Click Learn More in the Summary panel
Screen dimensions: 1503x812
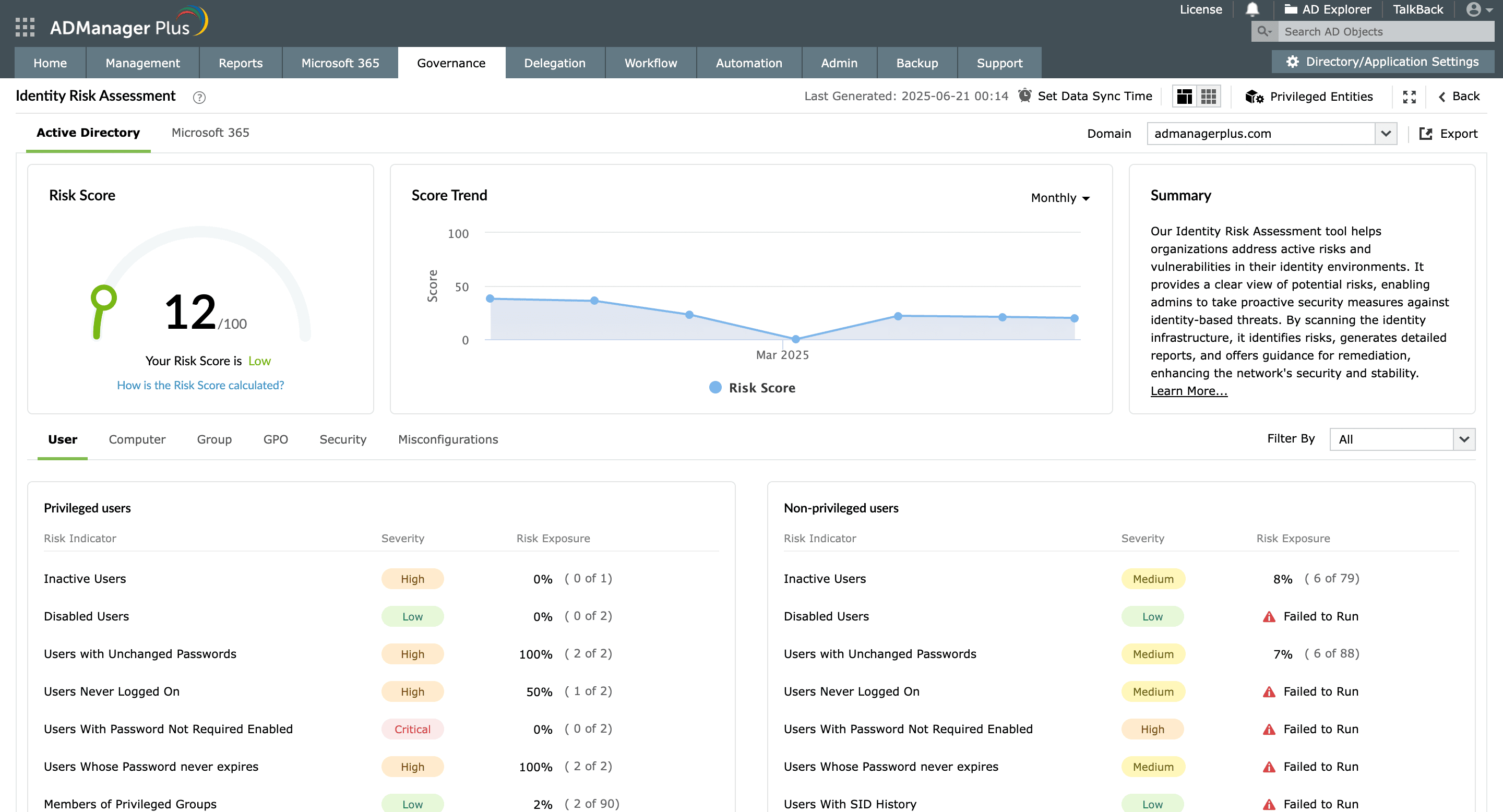click(1188, 390)
